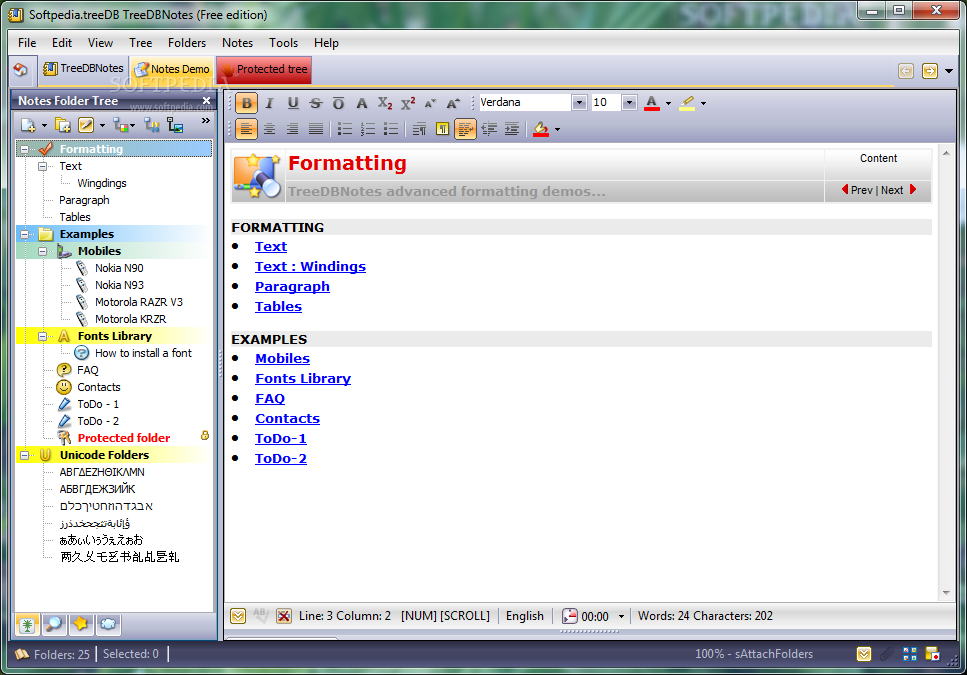
Task: Shrink font size button
Action: click(x=430, y=103)
